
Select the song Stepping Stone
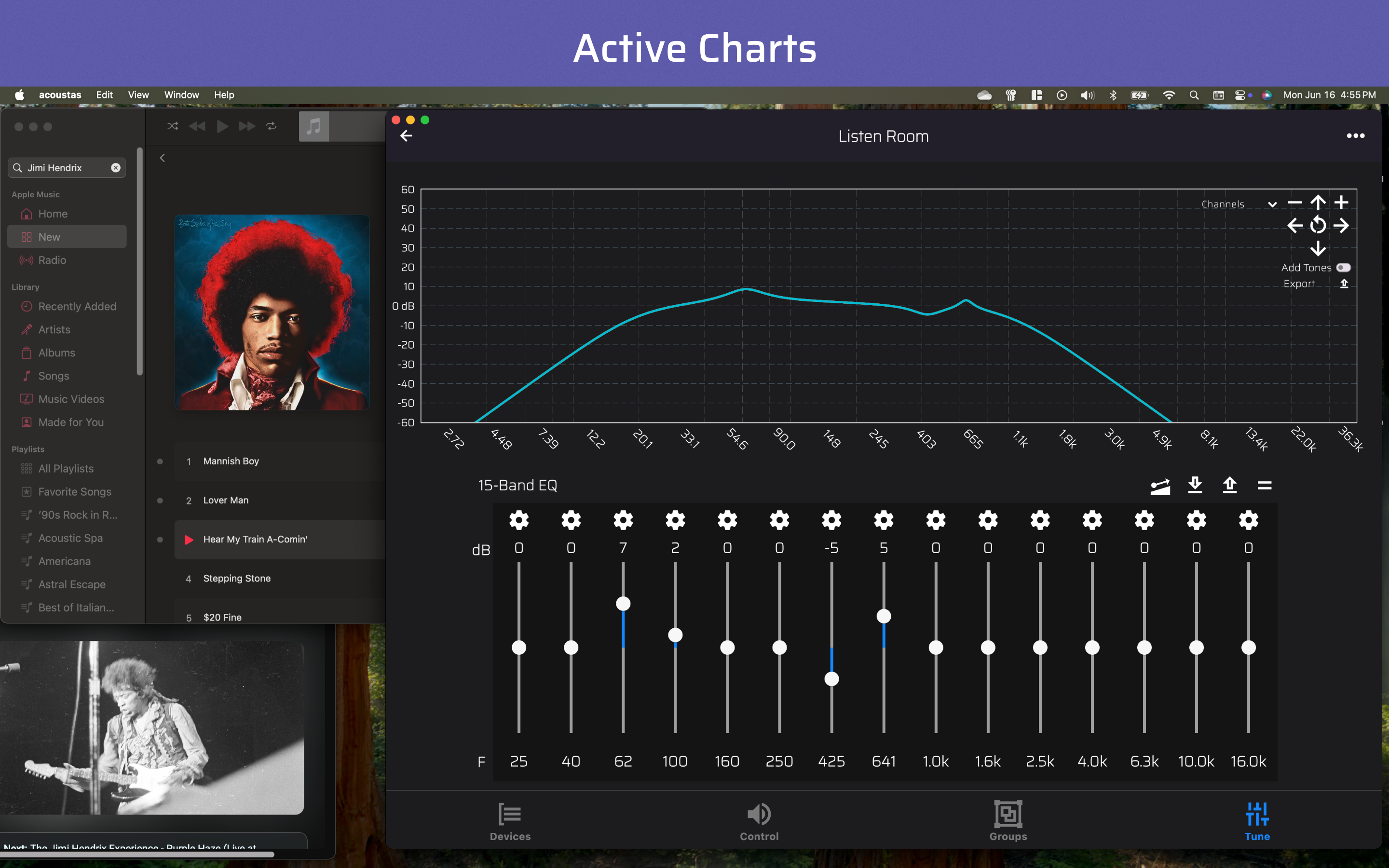[236, 578]
